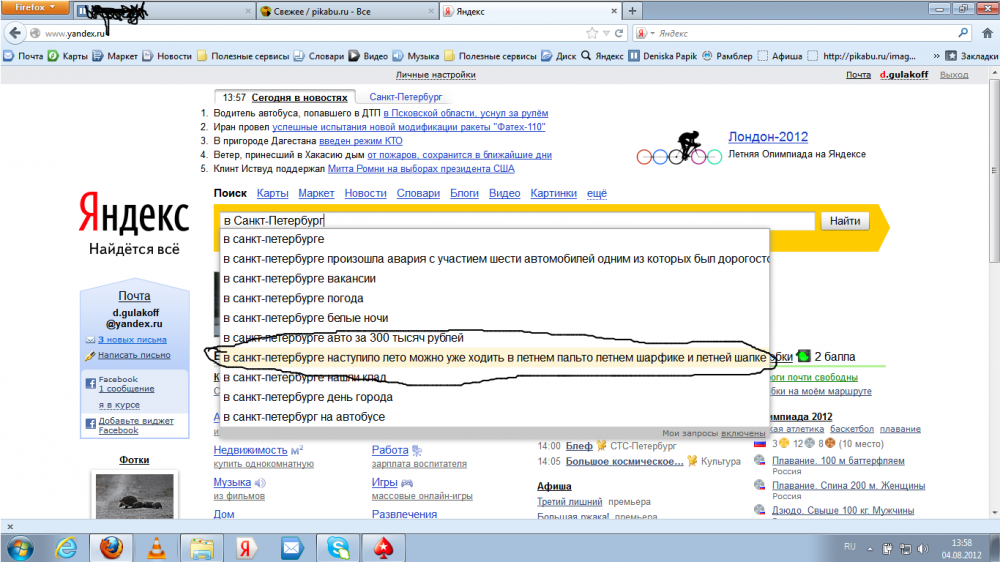Screen dimensions: 1000x562
Task: Select suggestion 'в санкт-петербурге день города'
Action: click(494, 397)
